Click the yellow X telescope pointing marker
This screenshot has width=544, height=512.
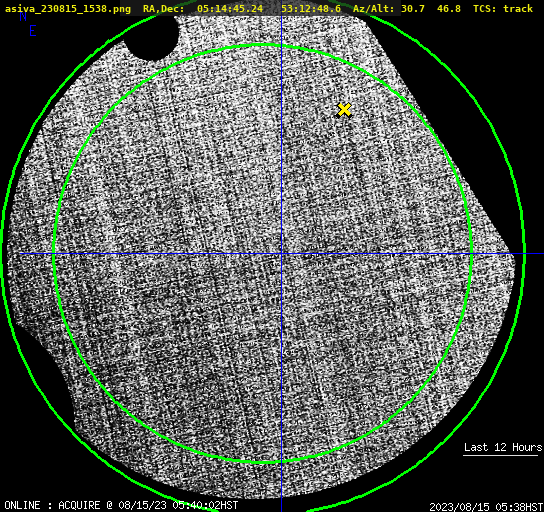coord(344,110)
